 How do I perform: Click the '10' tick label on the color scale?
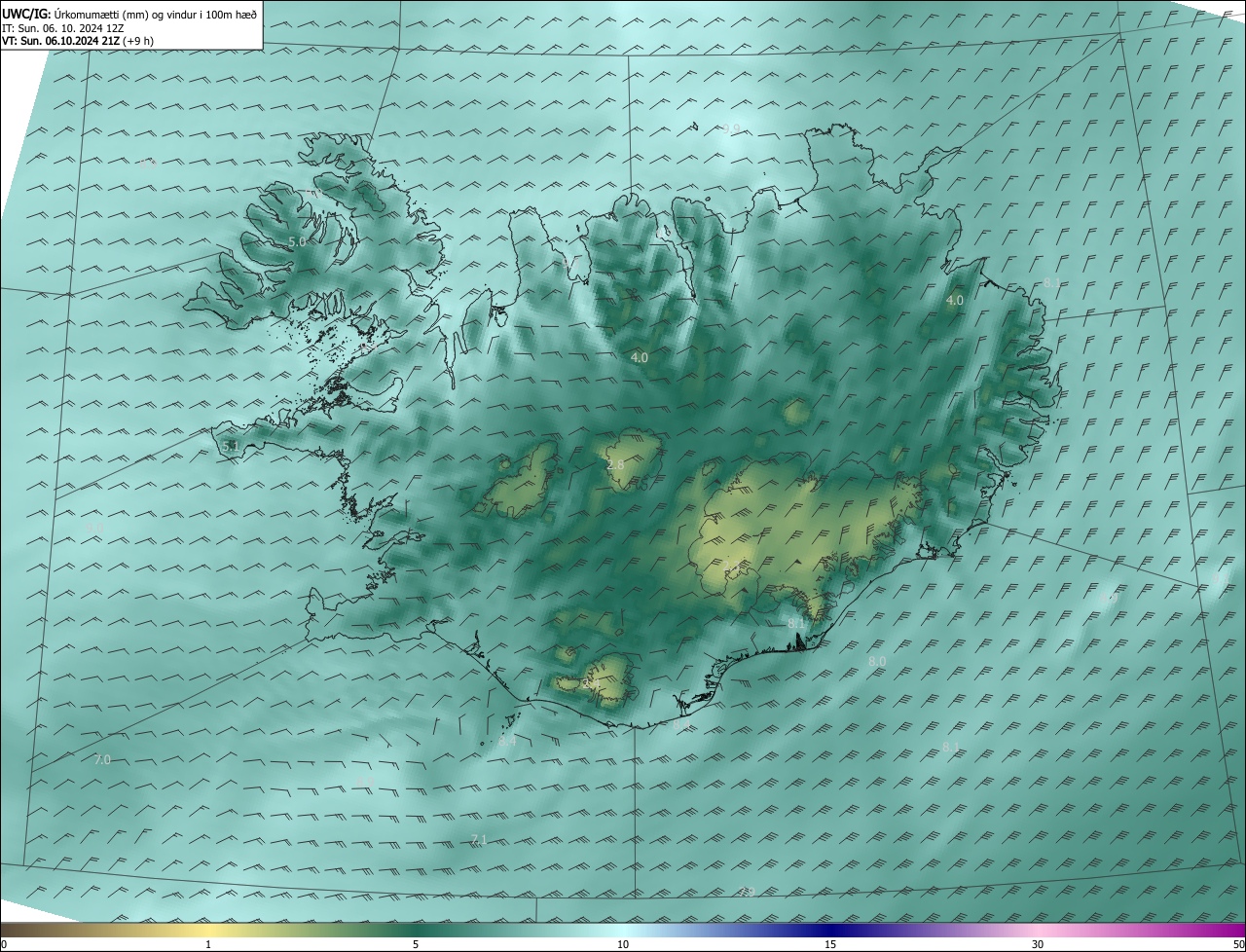point(623,944)
